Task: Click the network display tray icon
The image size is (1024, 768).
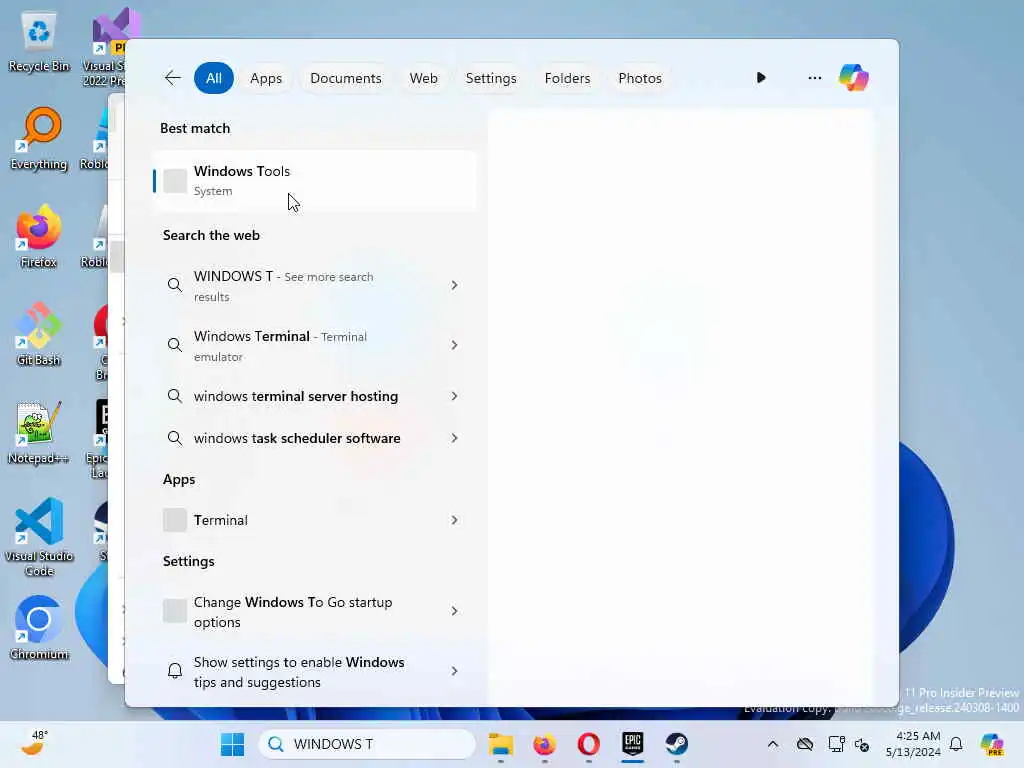Action: coord(836,744)
